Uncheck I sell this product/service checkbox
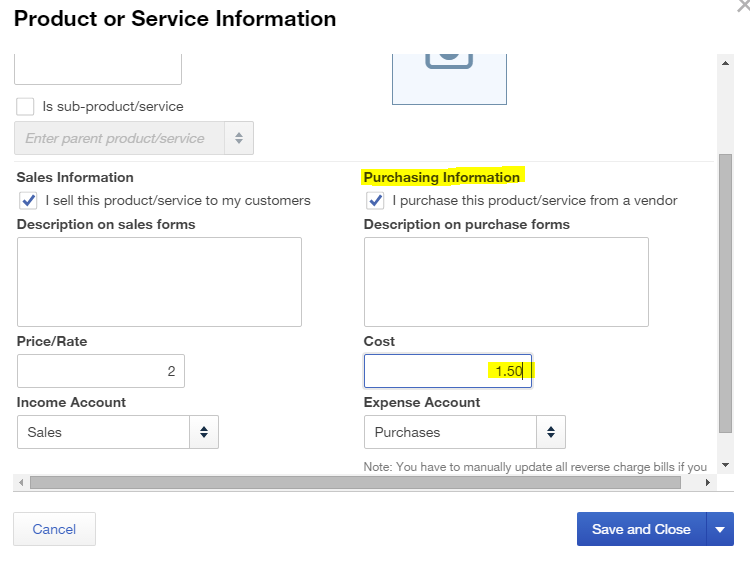Image resolution: width=750 pixels, height=562 pixels. pos(28,200)
